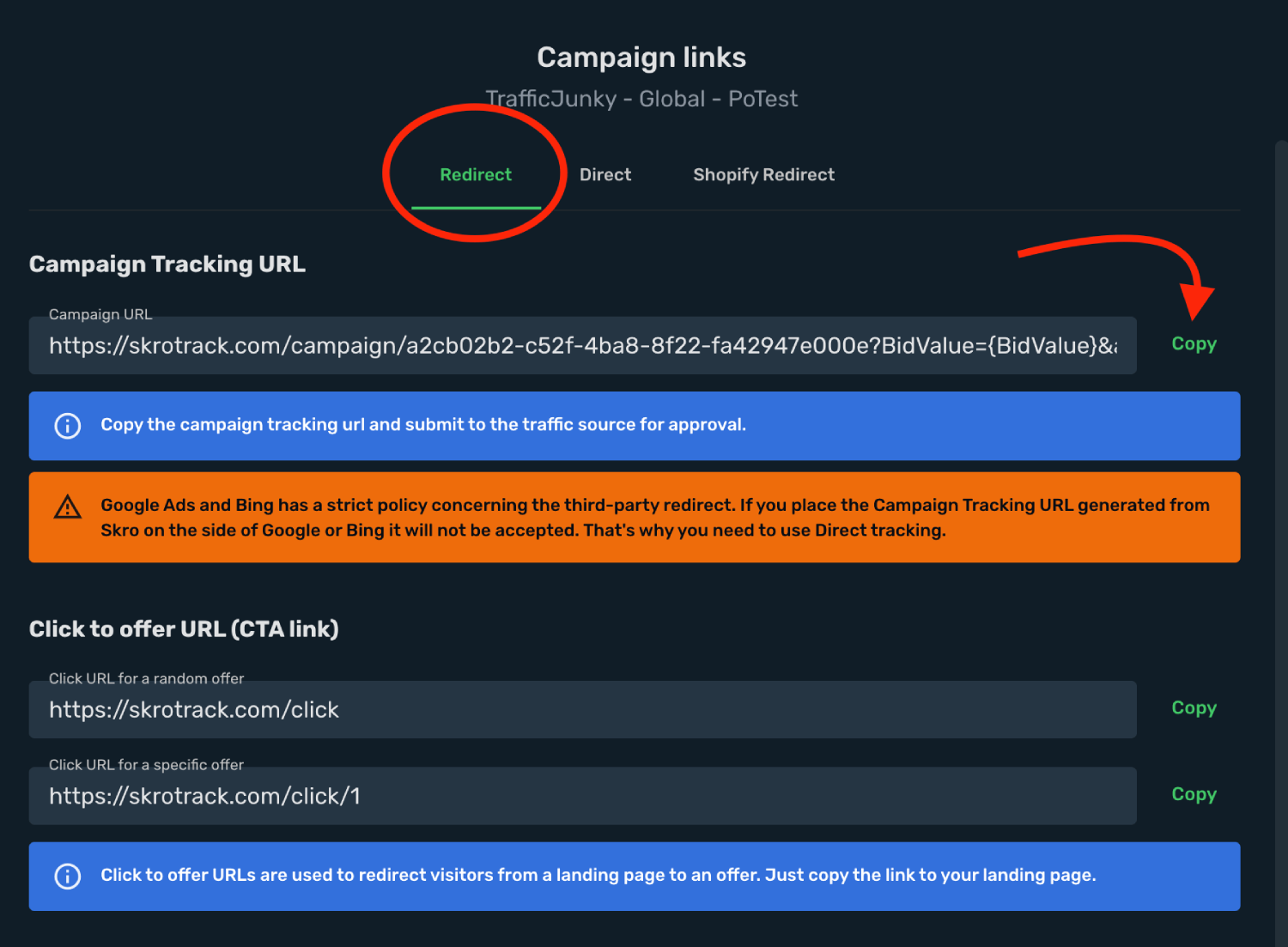Image resolution: width=1288 pixels, height=947 pixels.
Task: Click the 'Click URL for a random offer' label
Action: tap(146, 678)
